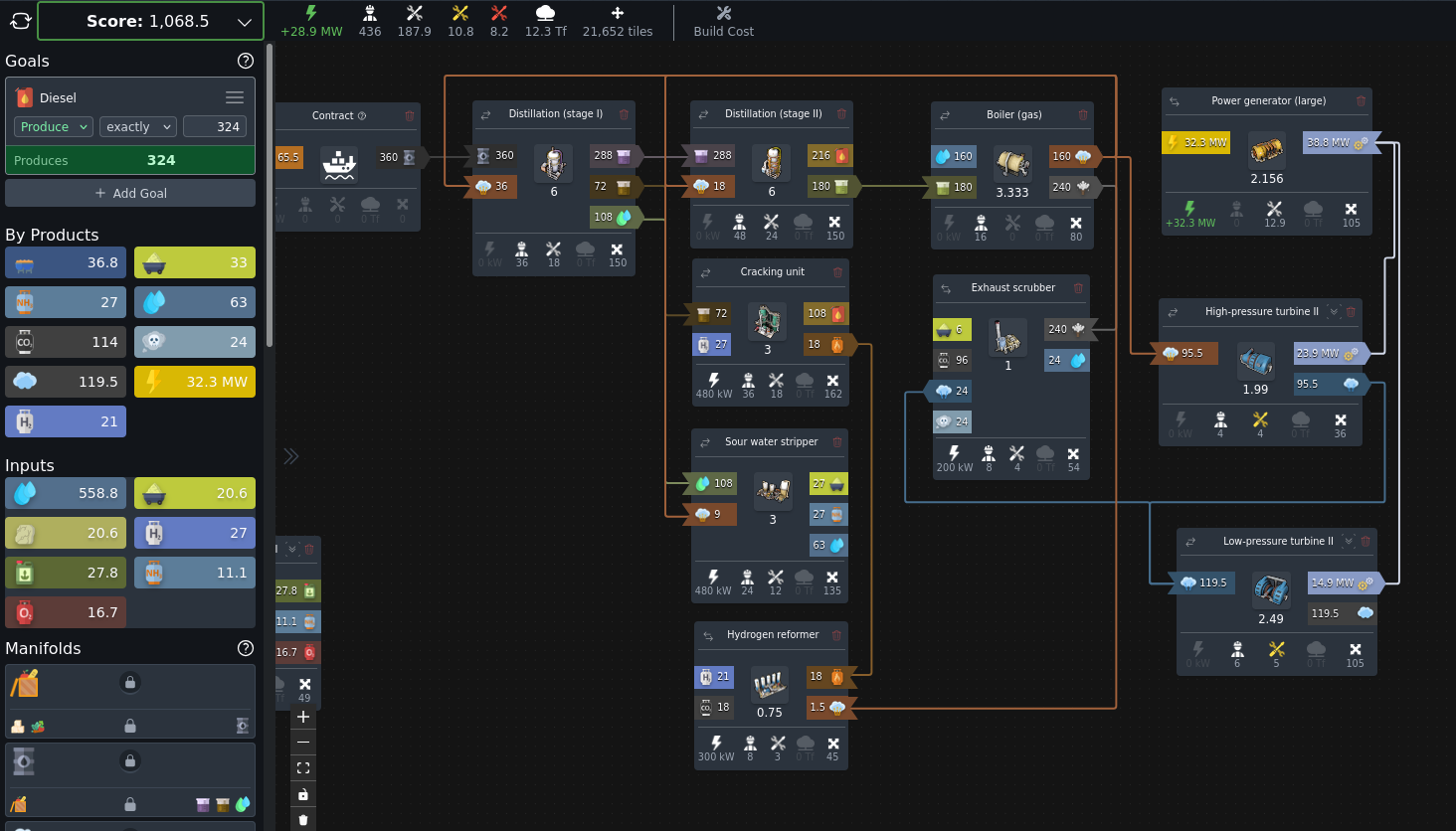Screen dimensions: 1456x831
Task: Click the Cracking unit machine icon
Action: click(767, 321)
